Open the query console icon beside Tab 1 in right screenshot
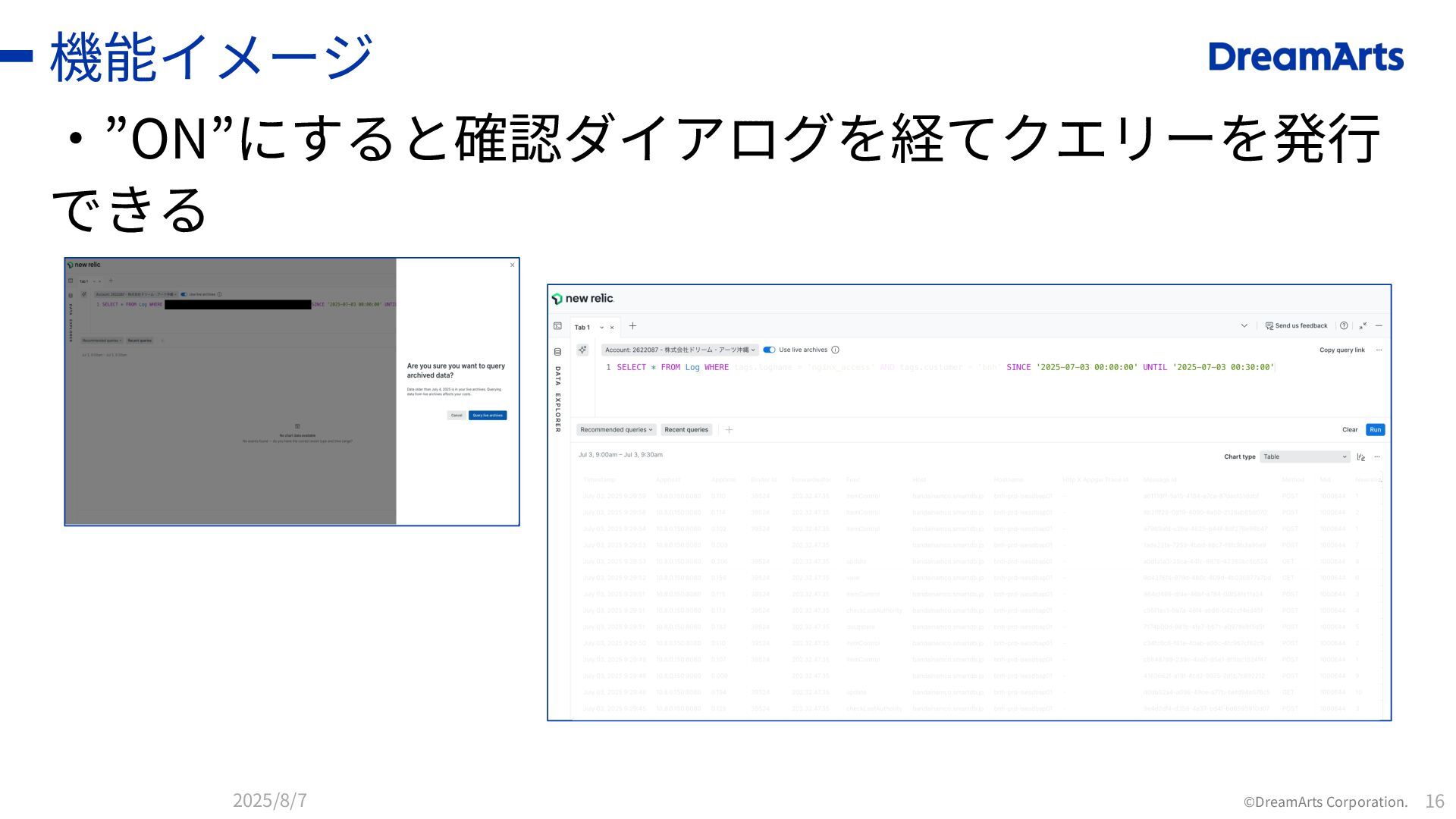 coord(557,326)
